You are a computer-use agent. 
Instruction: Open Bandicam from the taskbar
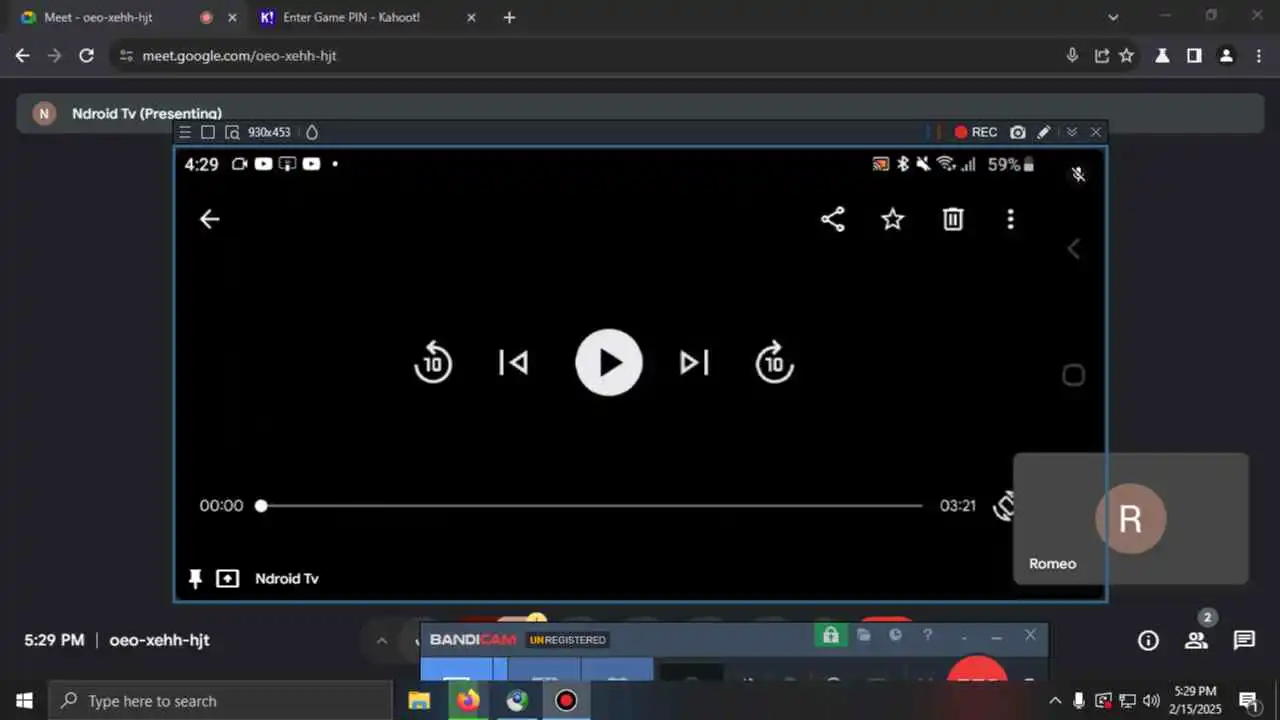point(566,700)
